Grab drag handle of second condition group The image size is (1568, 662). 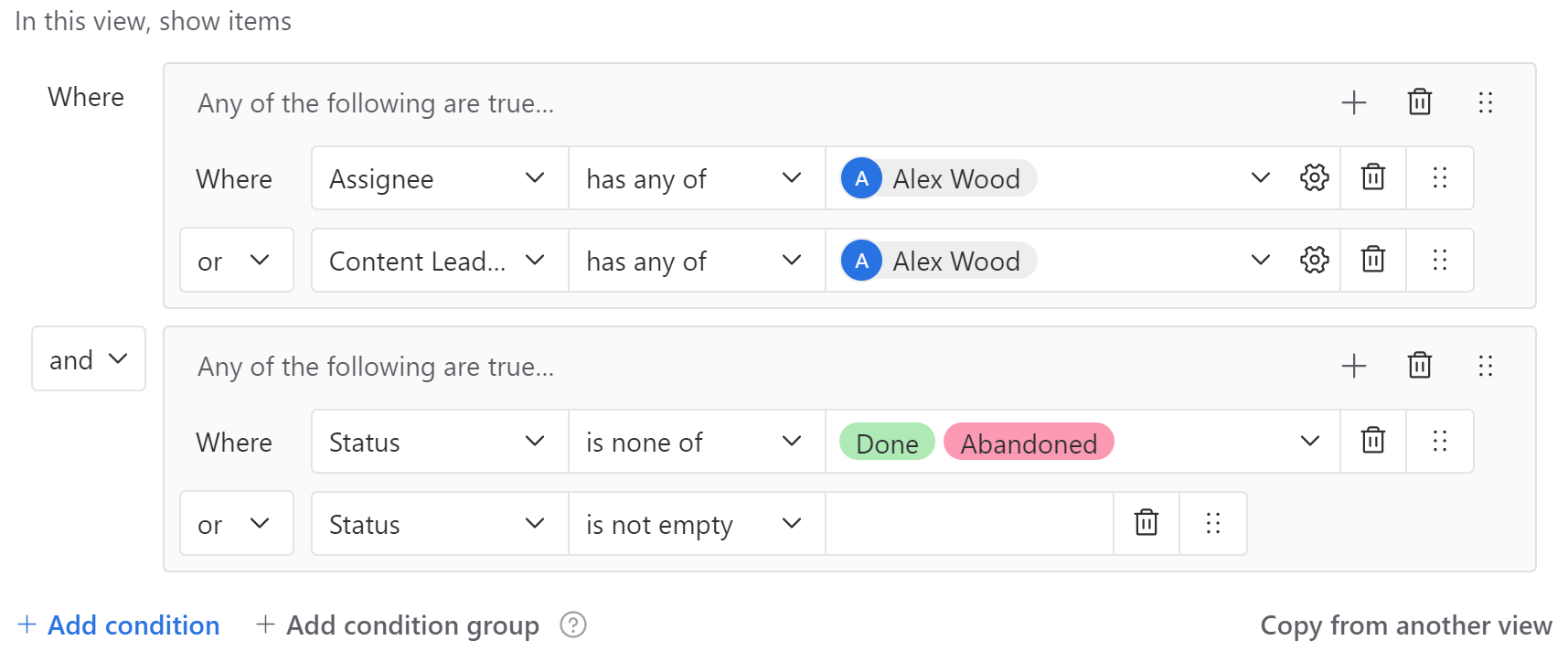pyautogui.click(x=1486, y=366)
